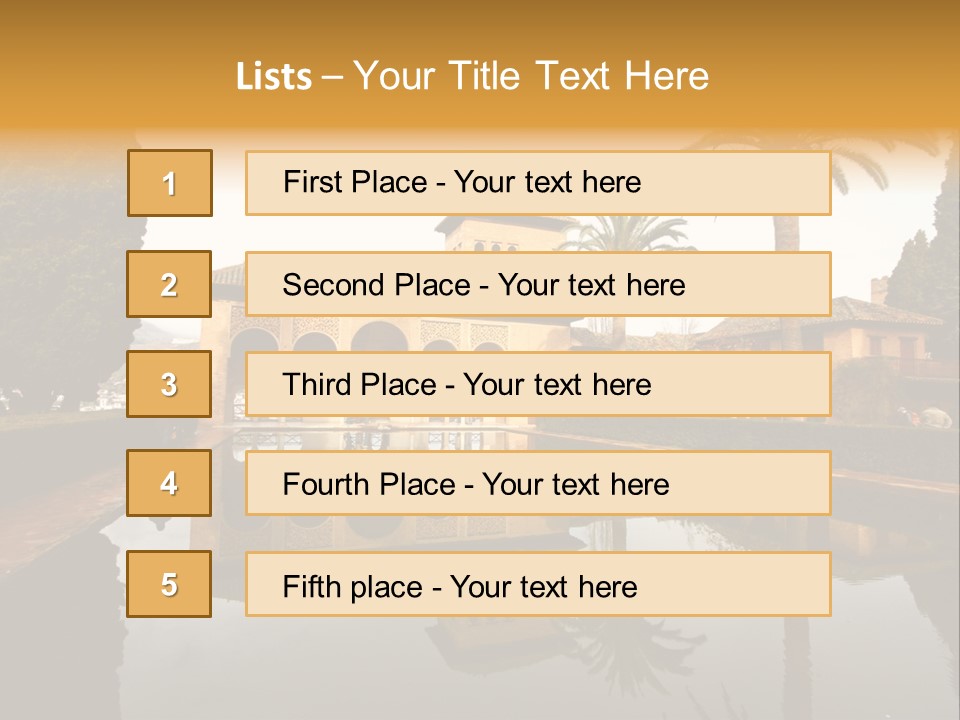Click the number 5 box

(169, 584)
